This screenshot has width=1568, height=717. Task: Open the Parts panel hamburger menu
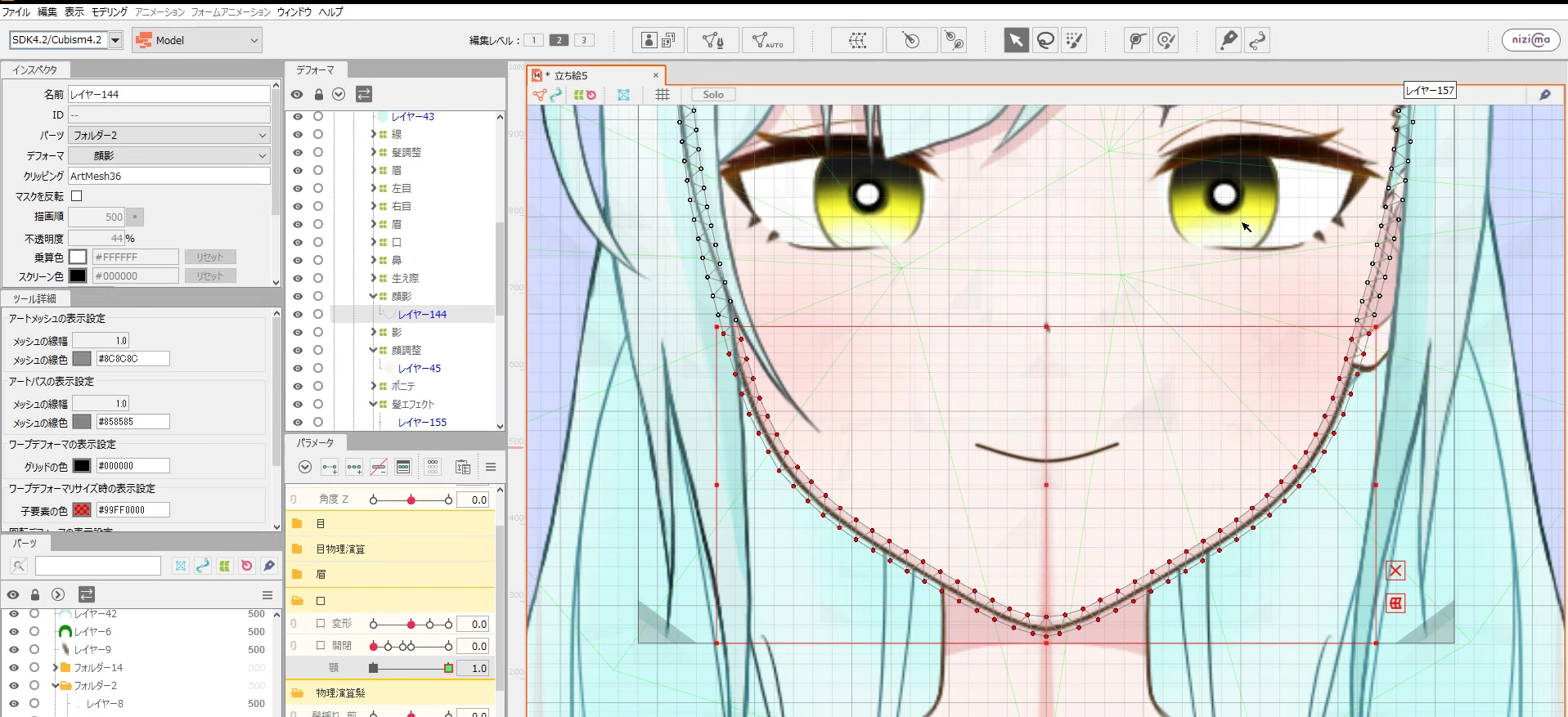point(267,594)
